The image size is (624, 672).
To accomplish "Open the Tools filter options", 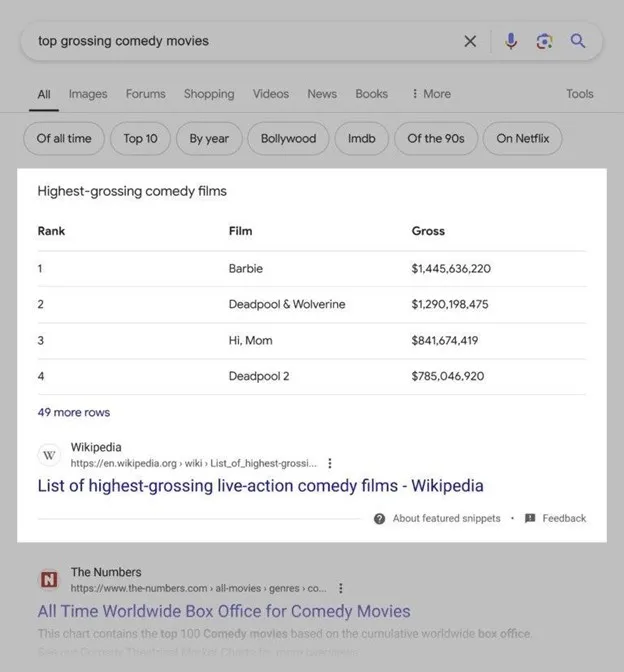I will pyautogui.click(x=579, y=94).
